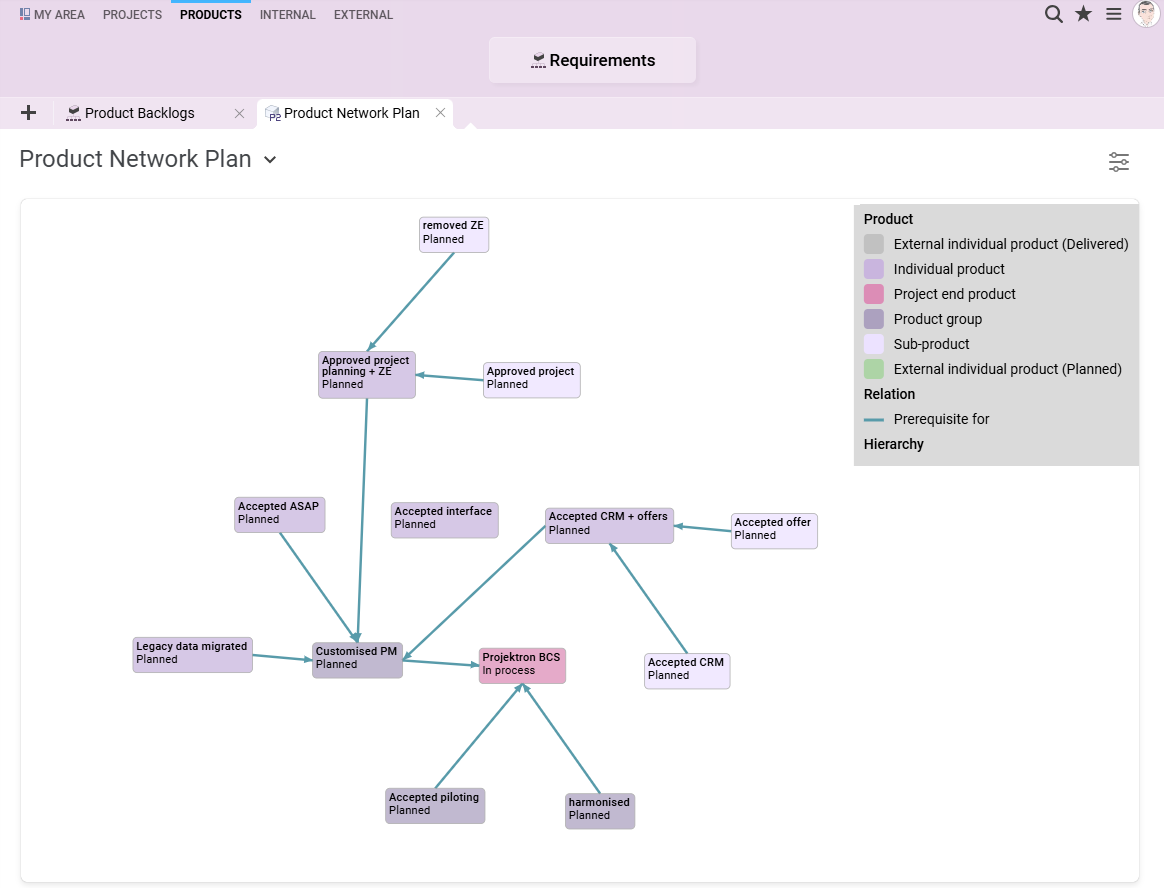Open the hamburger menu icon
1164x888 pixels.
[1114, 14]
